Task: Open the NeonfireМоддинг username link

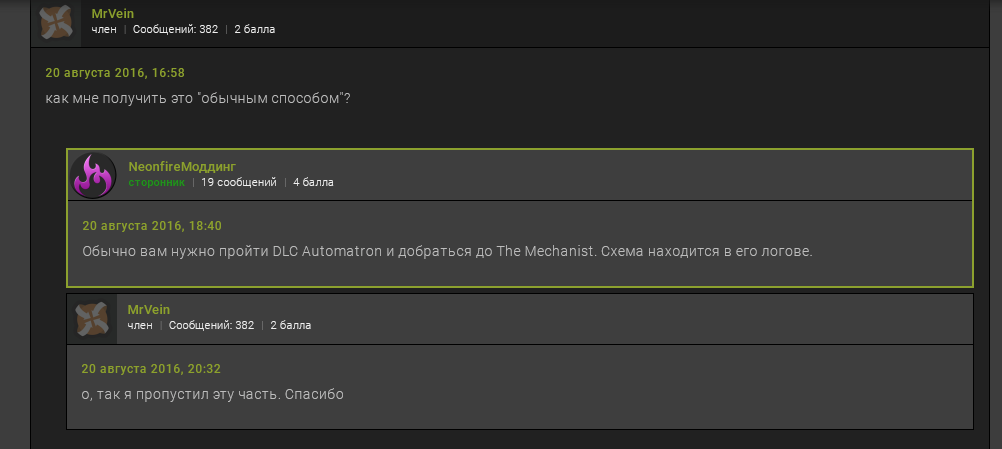Action: 182,166
